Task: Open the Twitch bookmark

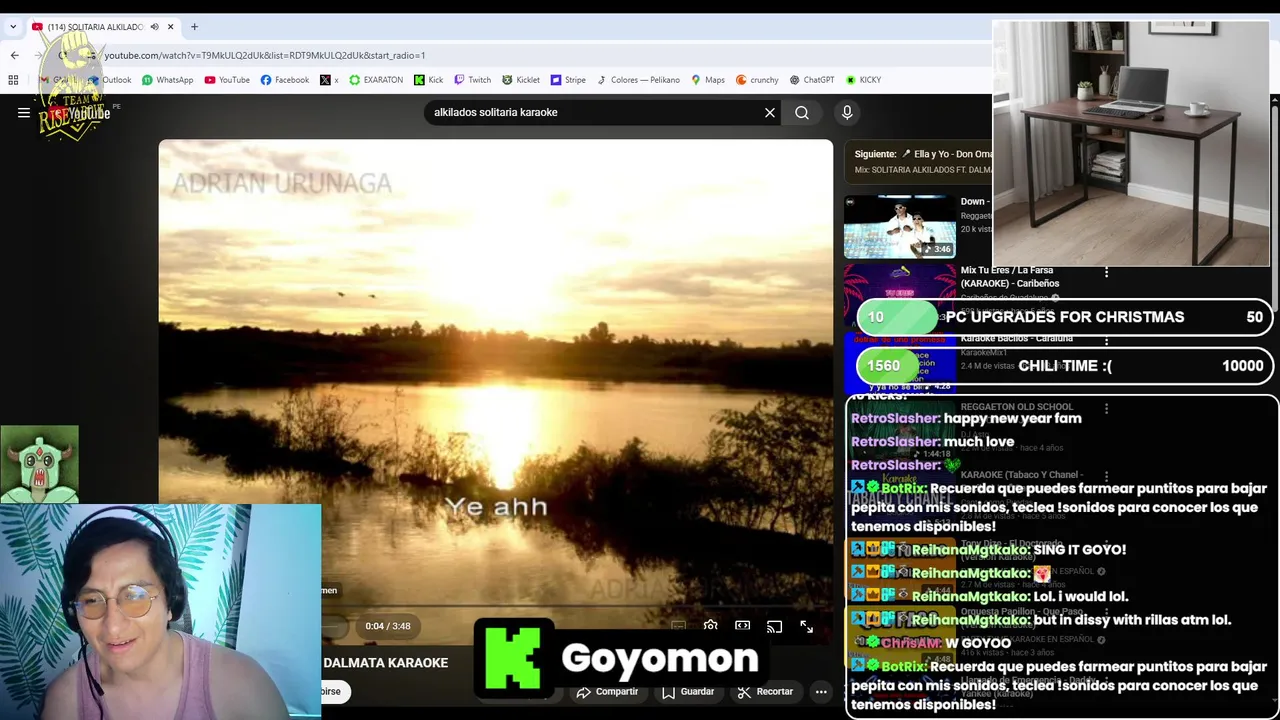Action: [472, 80]
